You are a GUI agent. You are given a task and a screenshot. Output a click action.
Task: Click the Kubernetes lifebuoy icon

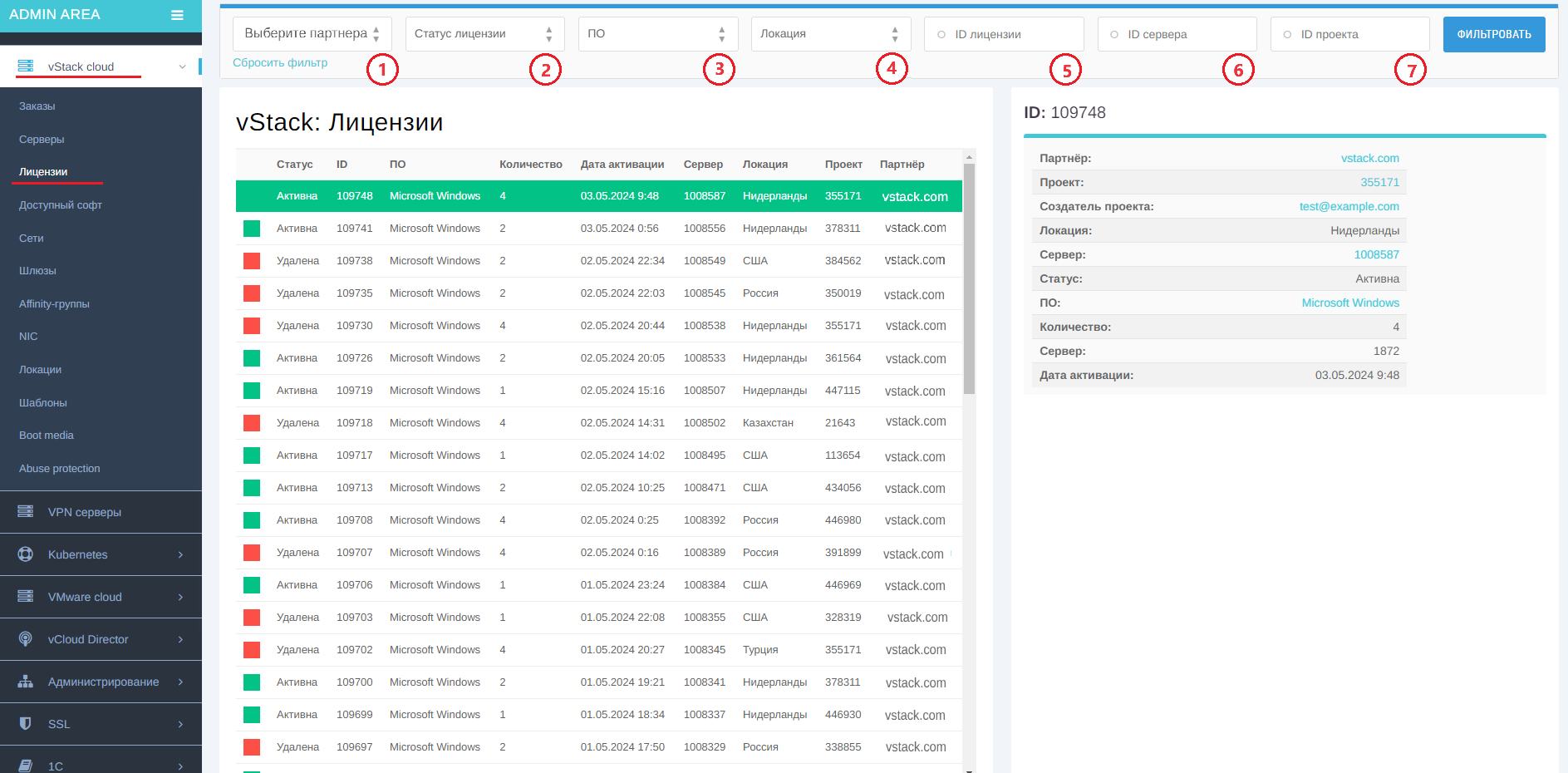pyautogui.click(x=26, y=554)
